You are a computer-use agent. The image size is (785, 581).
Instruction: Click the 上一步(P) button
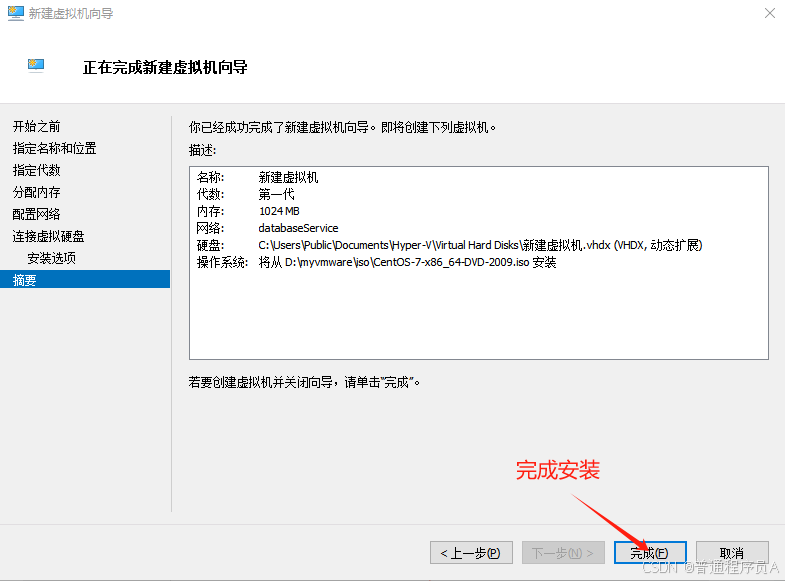(x=471, y=552)
